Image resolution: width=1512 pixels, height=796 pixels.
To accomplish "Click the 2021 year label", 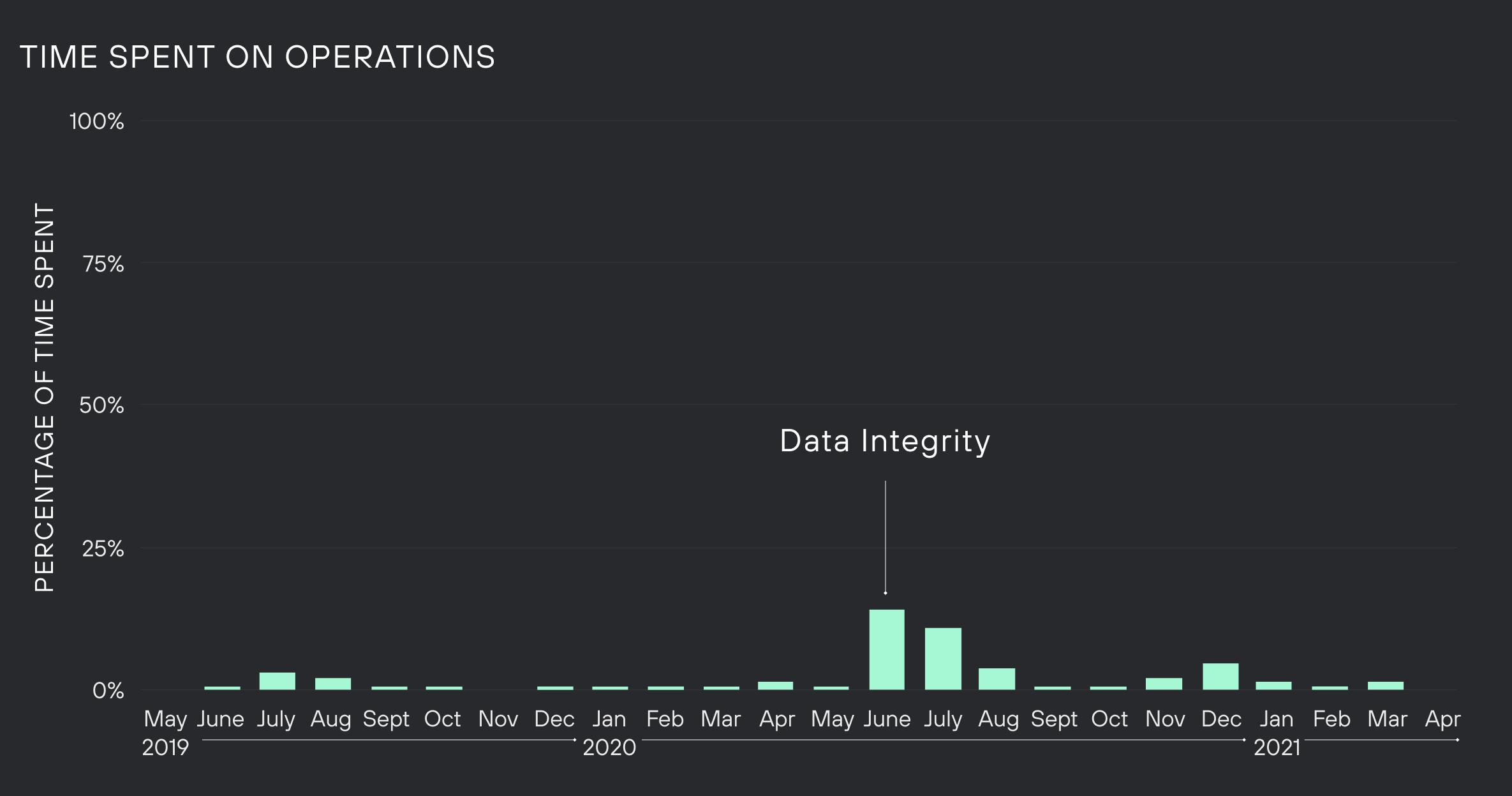I will tap(1277, 747).
